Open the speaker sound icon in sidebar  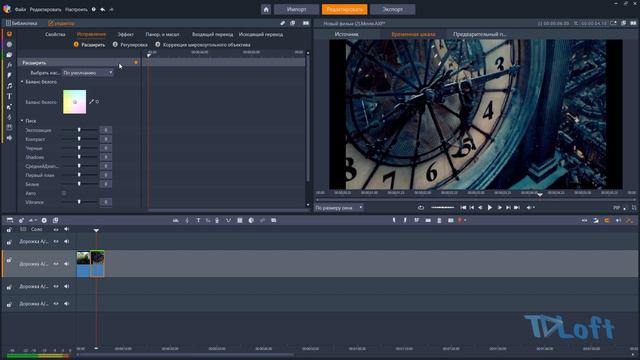pyautogui.click(x=9, y=138)
